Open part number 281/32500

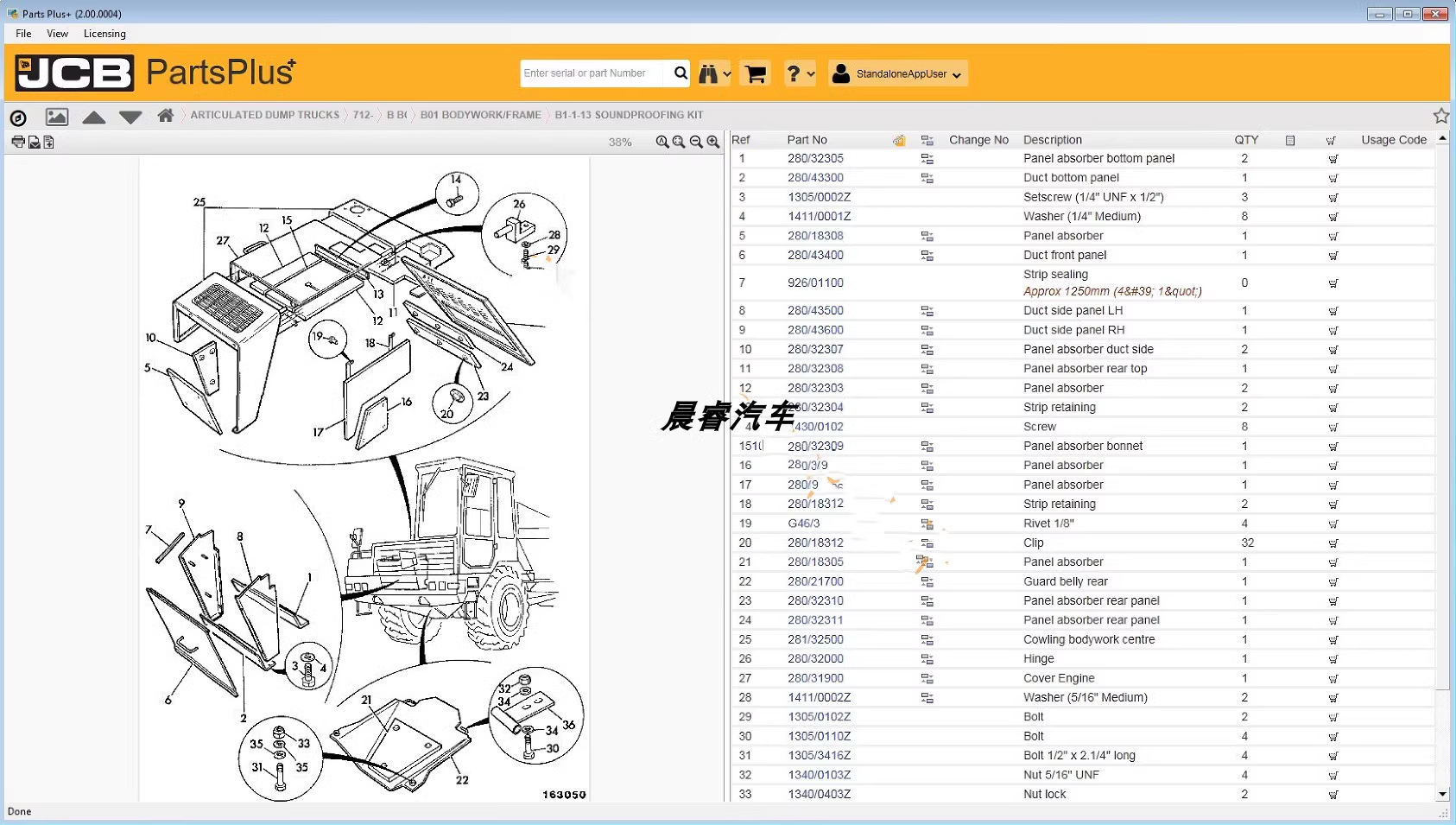[x=815, y=640]
